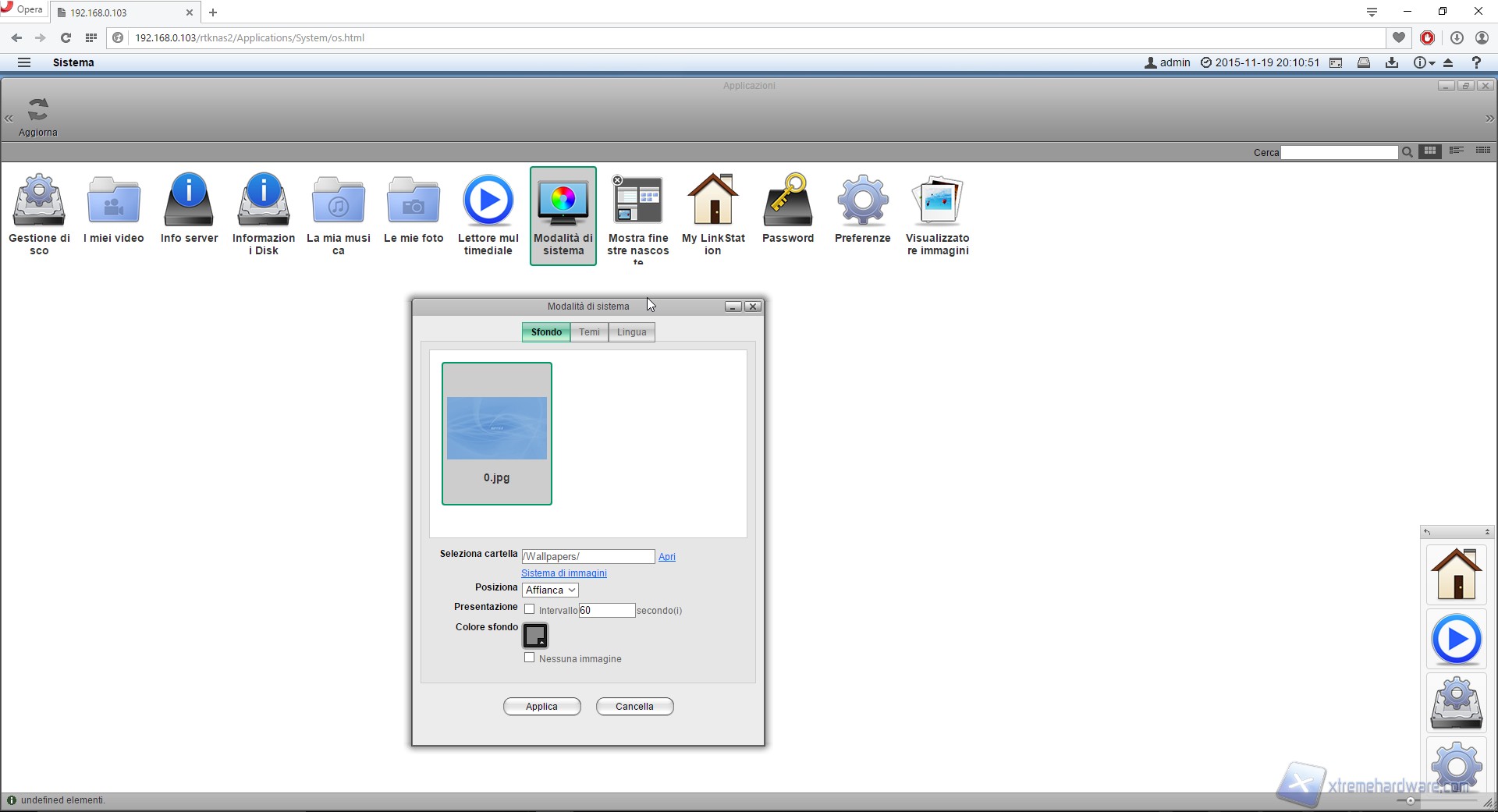Select the 0.jpg wallpaper thumbnail
The image size is (1498, 812).
pos(497,433)
